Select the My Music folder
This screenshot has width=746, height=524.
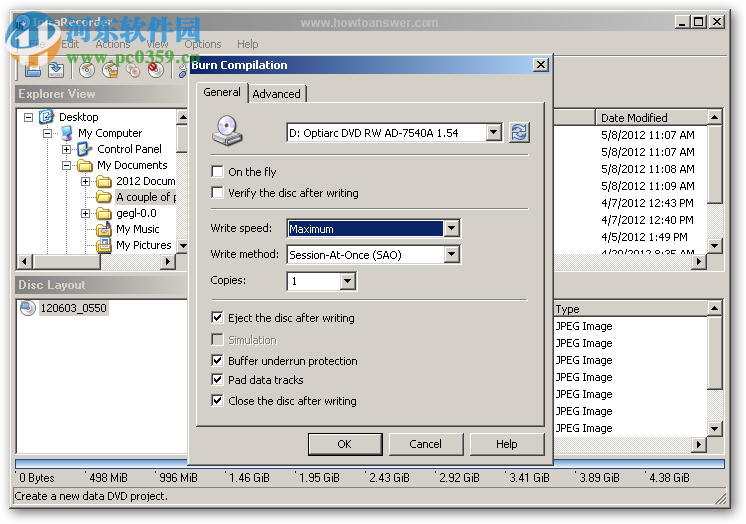(137, 229)
